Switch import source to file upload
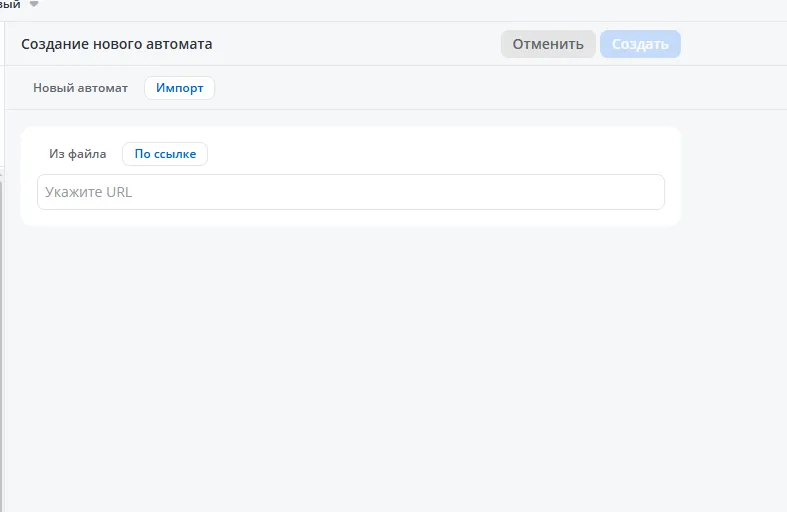The width and height of the screenshot is (787, 512). click(x=77, y=154)
